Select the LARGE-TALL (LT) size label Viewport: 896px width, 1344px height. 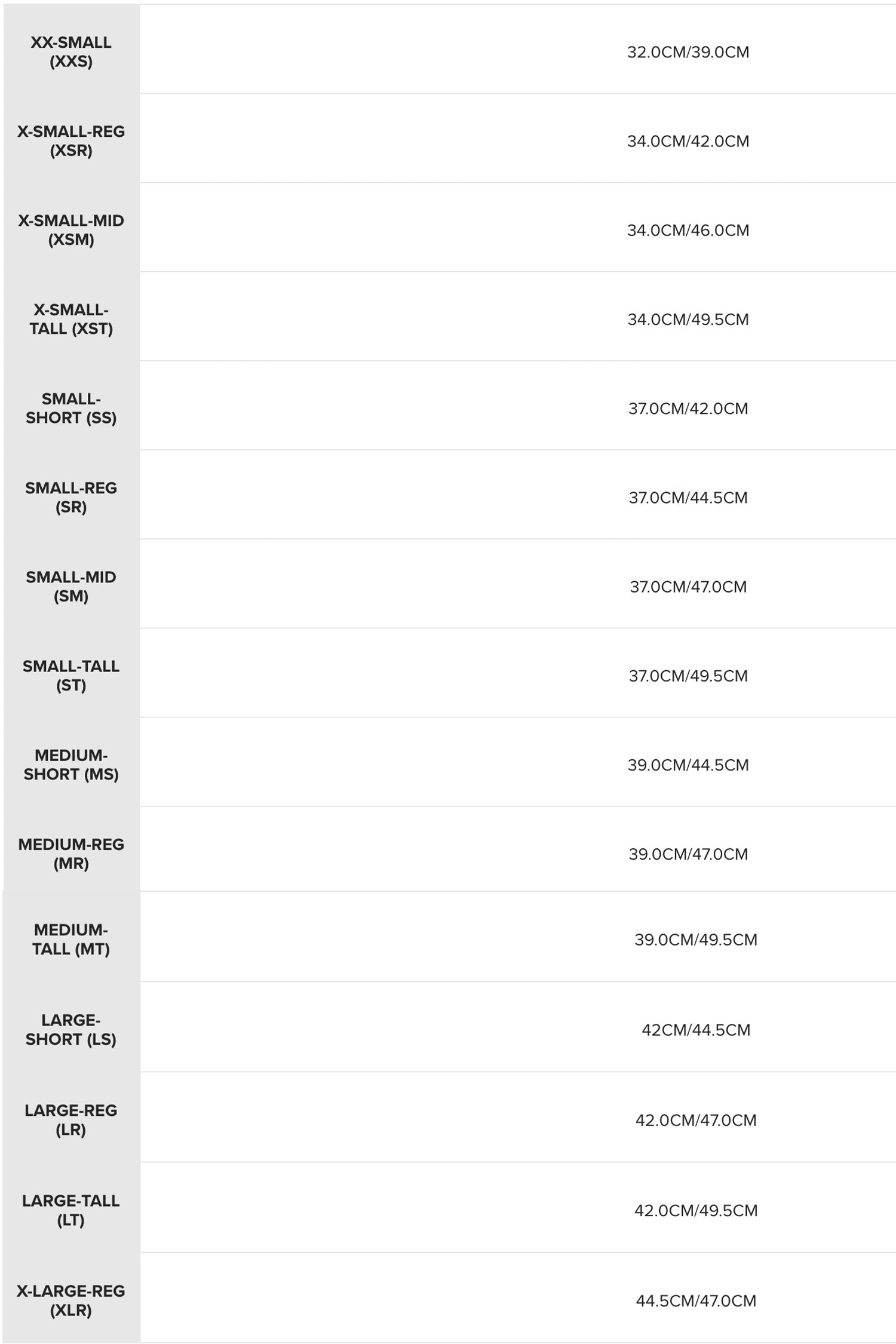pos(71,1210)
